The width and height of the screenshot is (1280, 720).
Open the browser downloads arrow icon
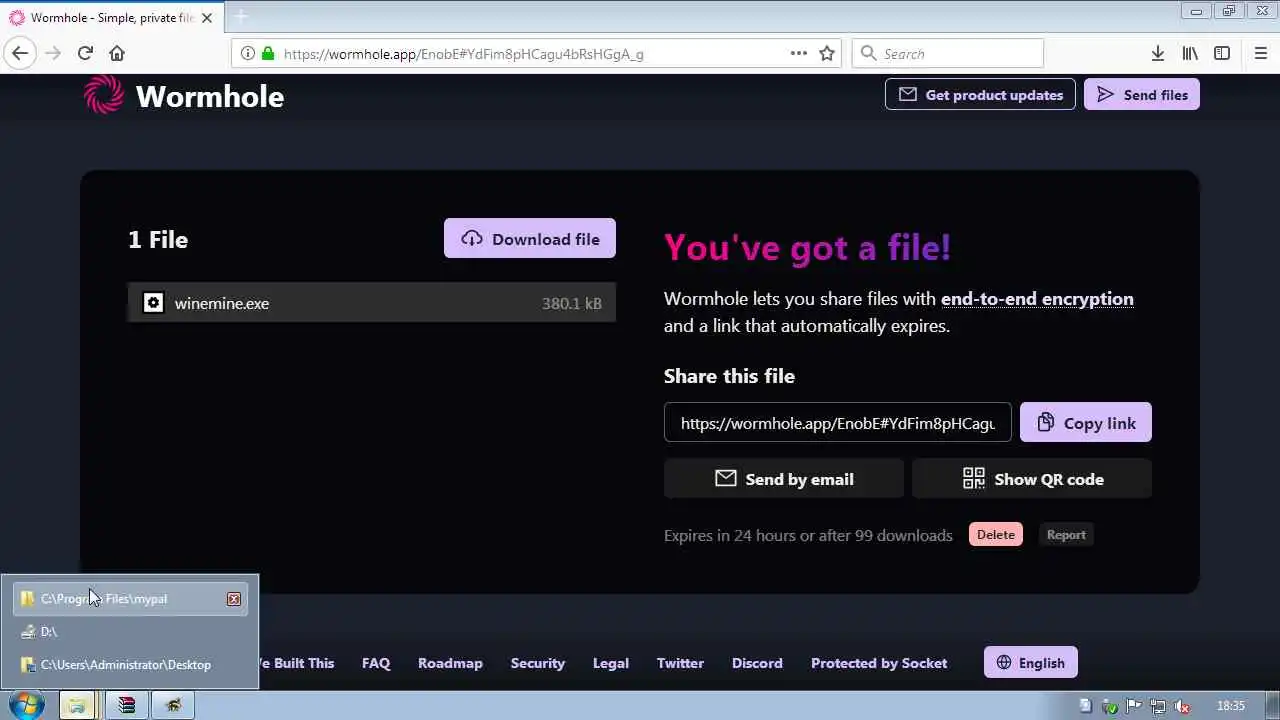(x=1157, y=54)
